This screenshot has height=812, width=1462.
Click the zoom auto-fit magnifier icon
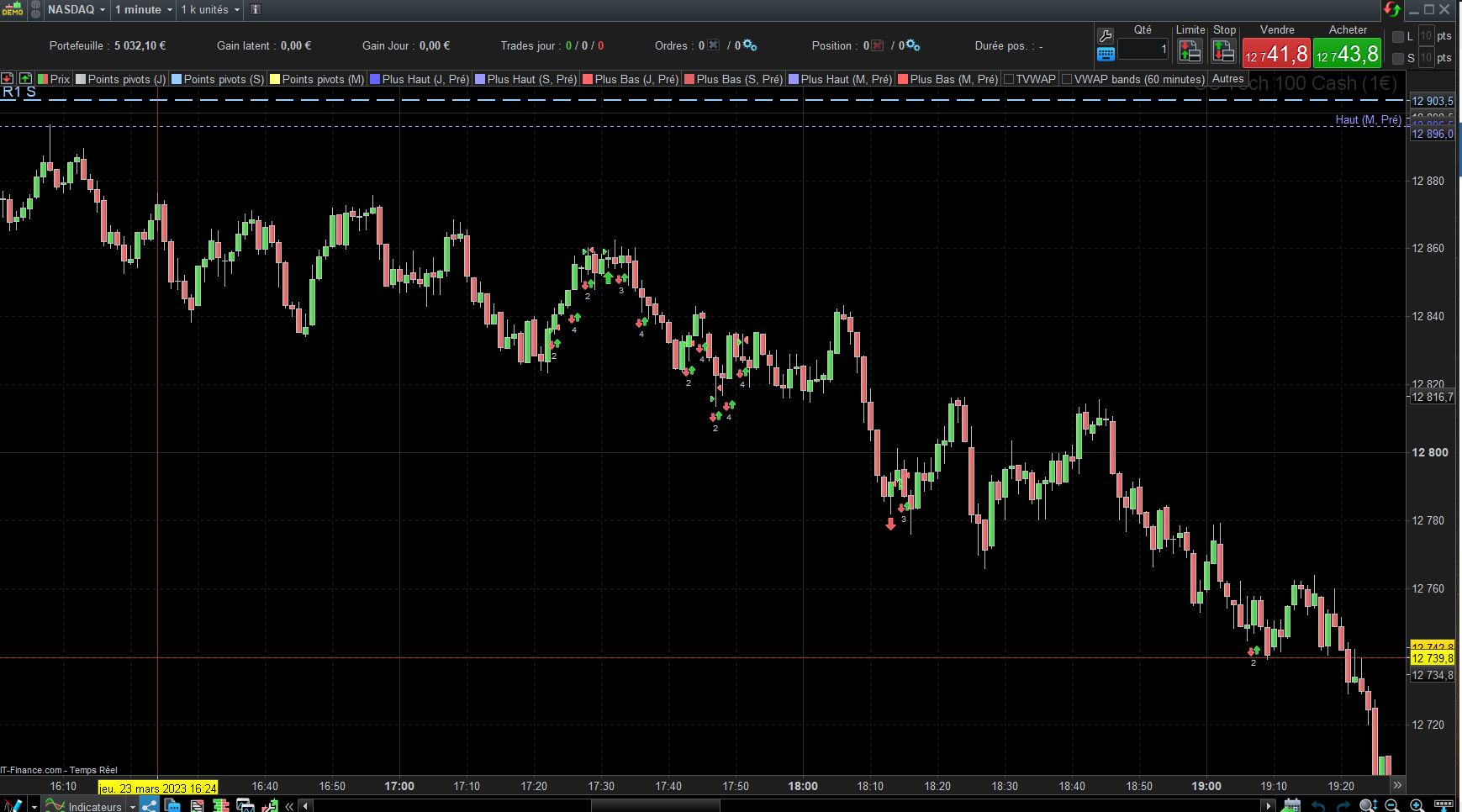coord(1369,805)
